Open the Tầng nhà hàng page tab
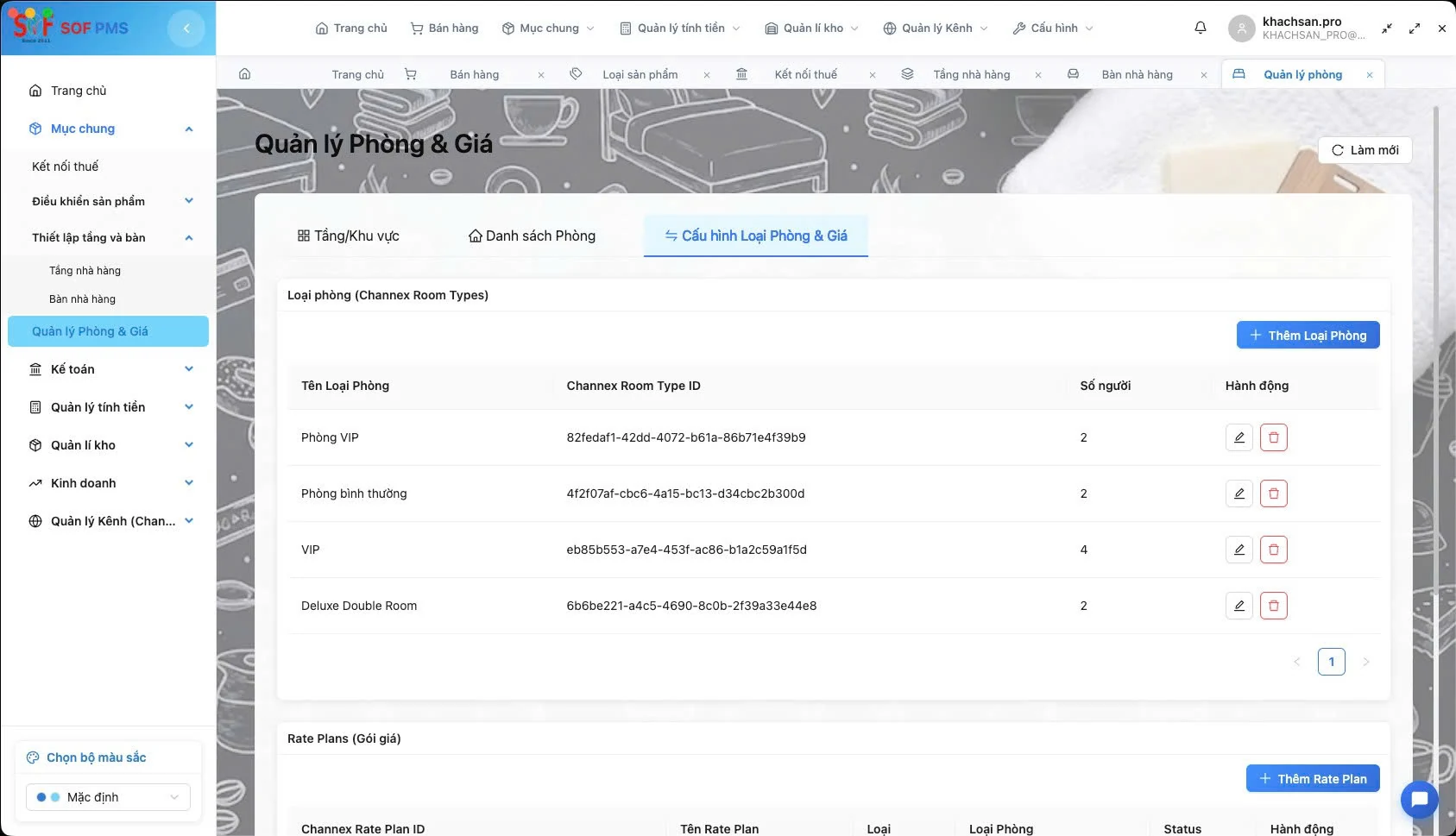Viewport: 1456px width, 836px height. pyautogui.click(x=971, y=74)
